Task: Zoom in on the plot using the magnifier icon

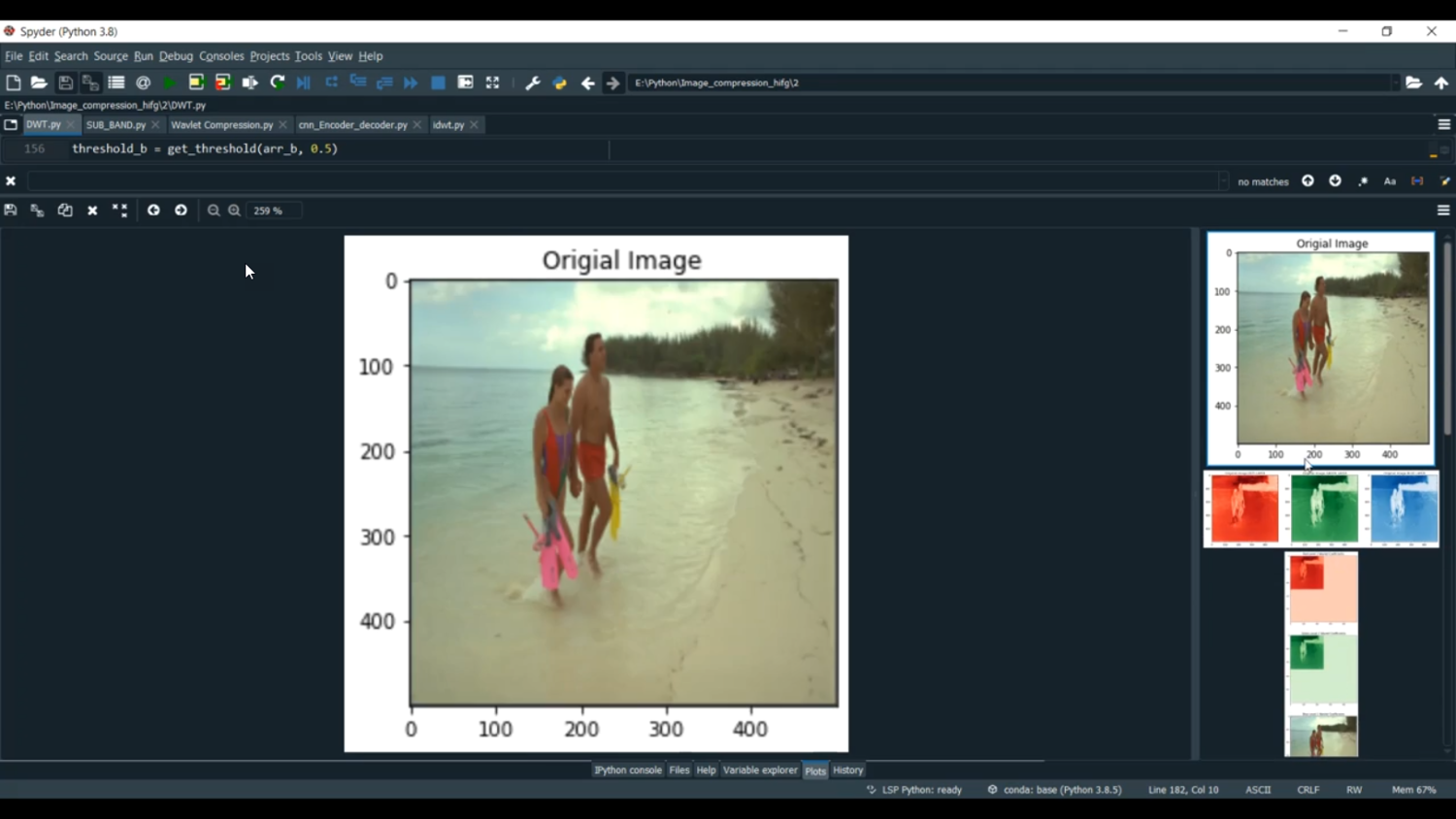Action: point(234,210)
